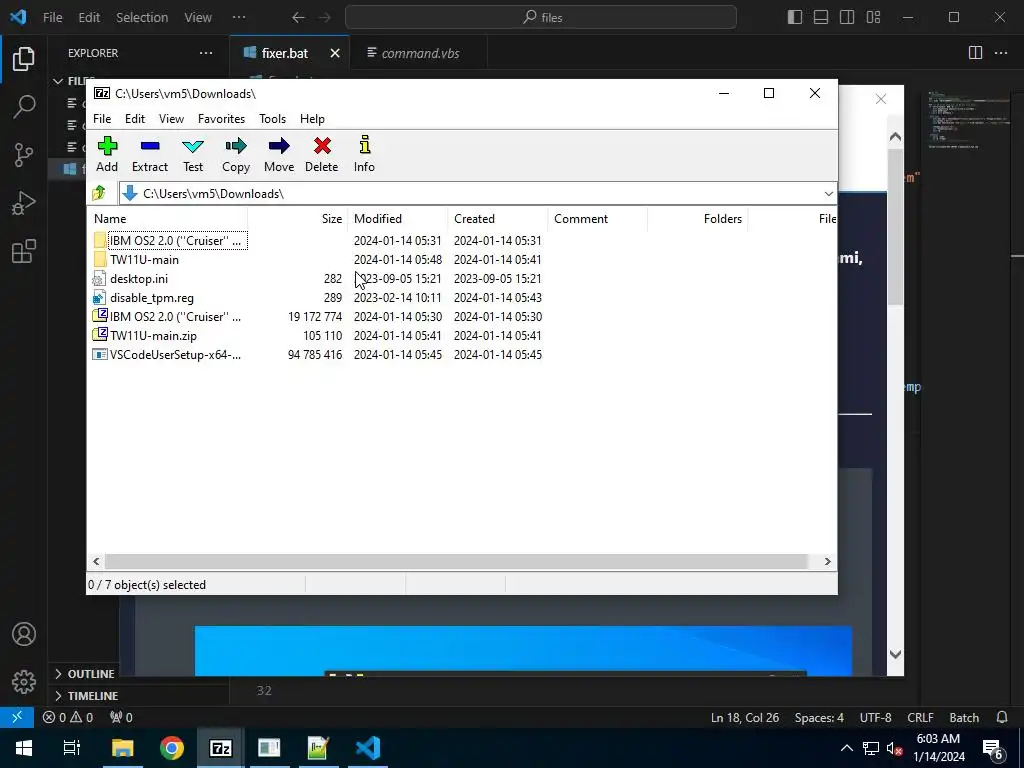Screen dimensions: 1024x768
Task: Click the Copy toolbar icon in 7-Zip
Action: pos(236,154)
